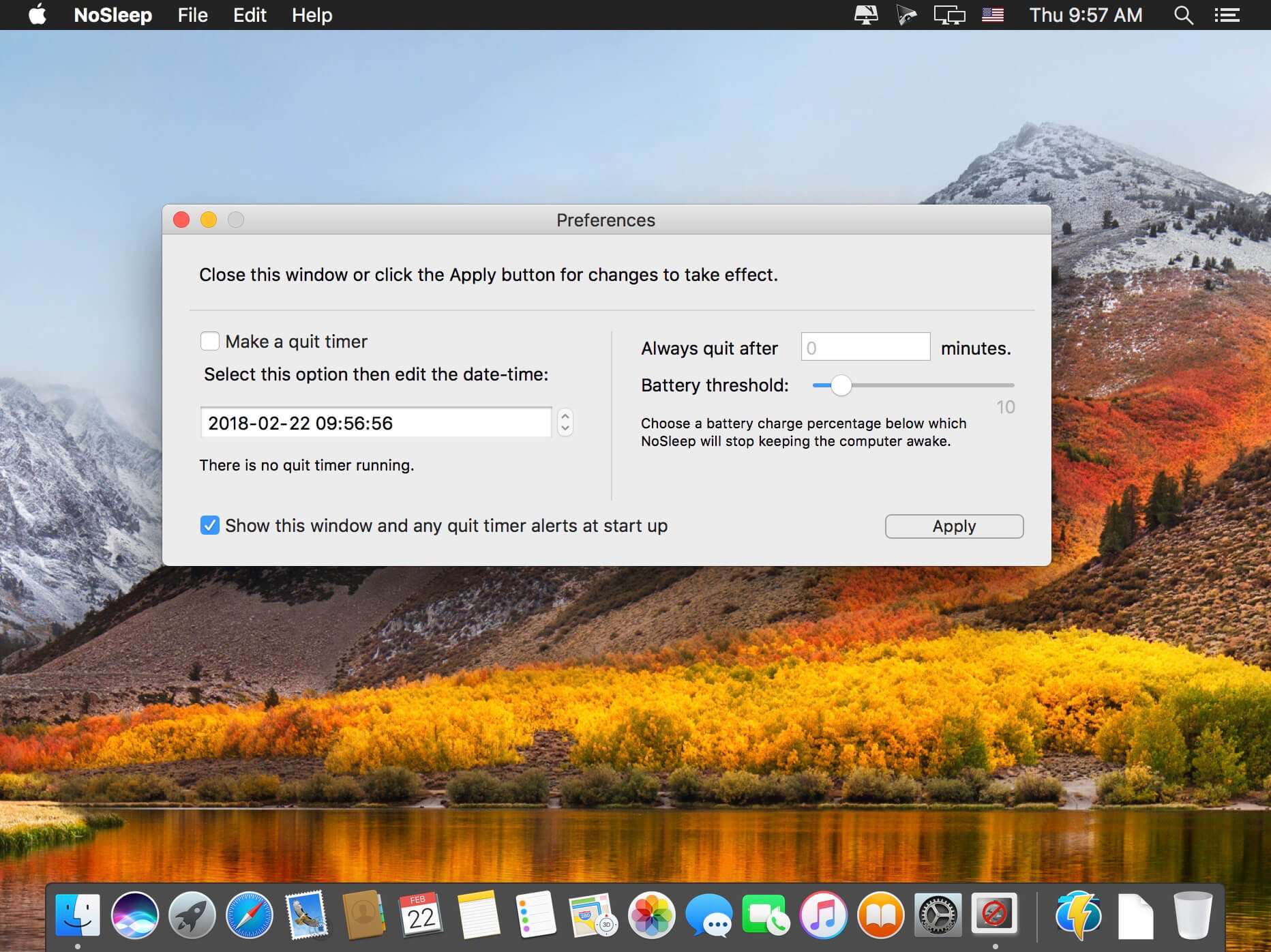Open System Preferences gear icon

click(938, 914)
